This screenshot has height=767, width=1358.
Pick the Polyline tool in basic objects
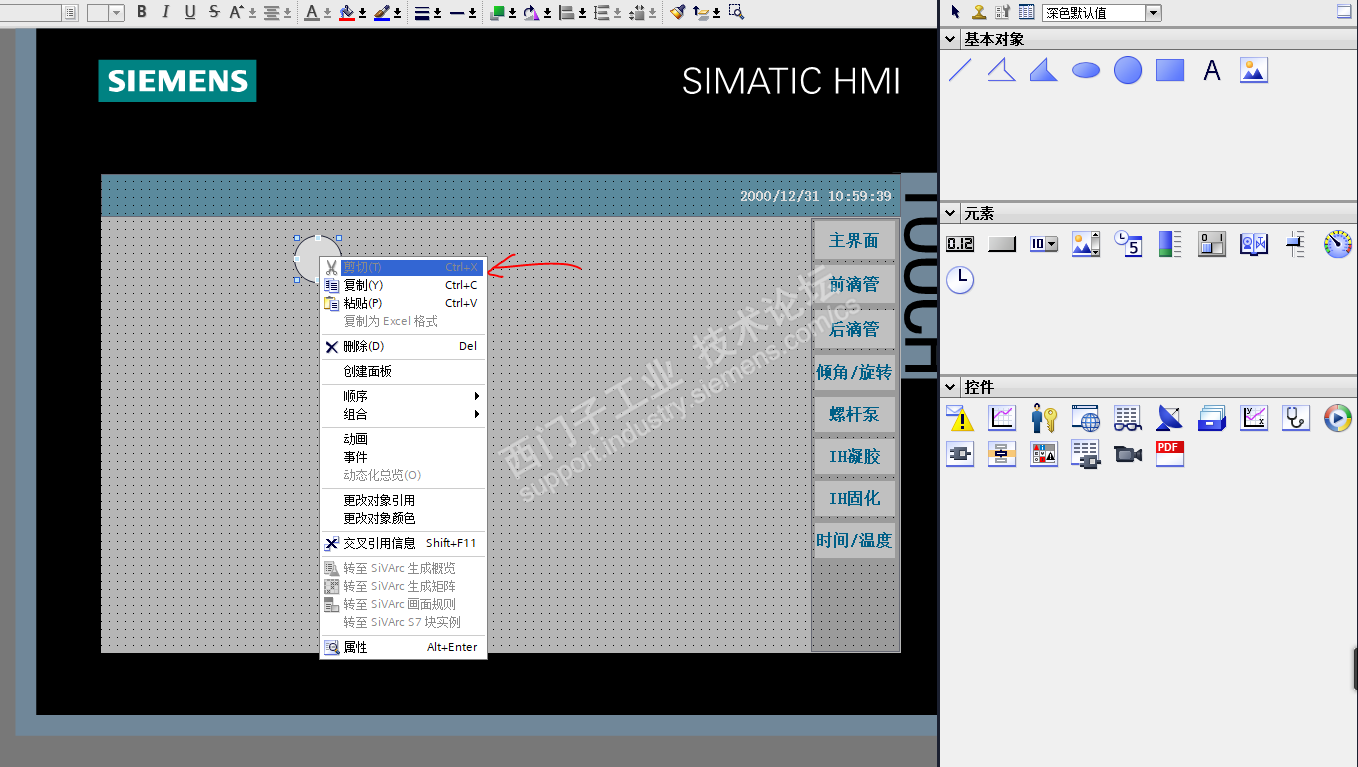1002,70
